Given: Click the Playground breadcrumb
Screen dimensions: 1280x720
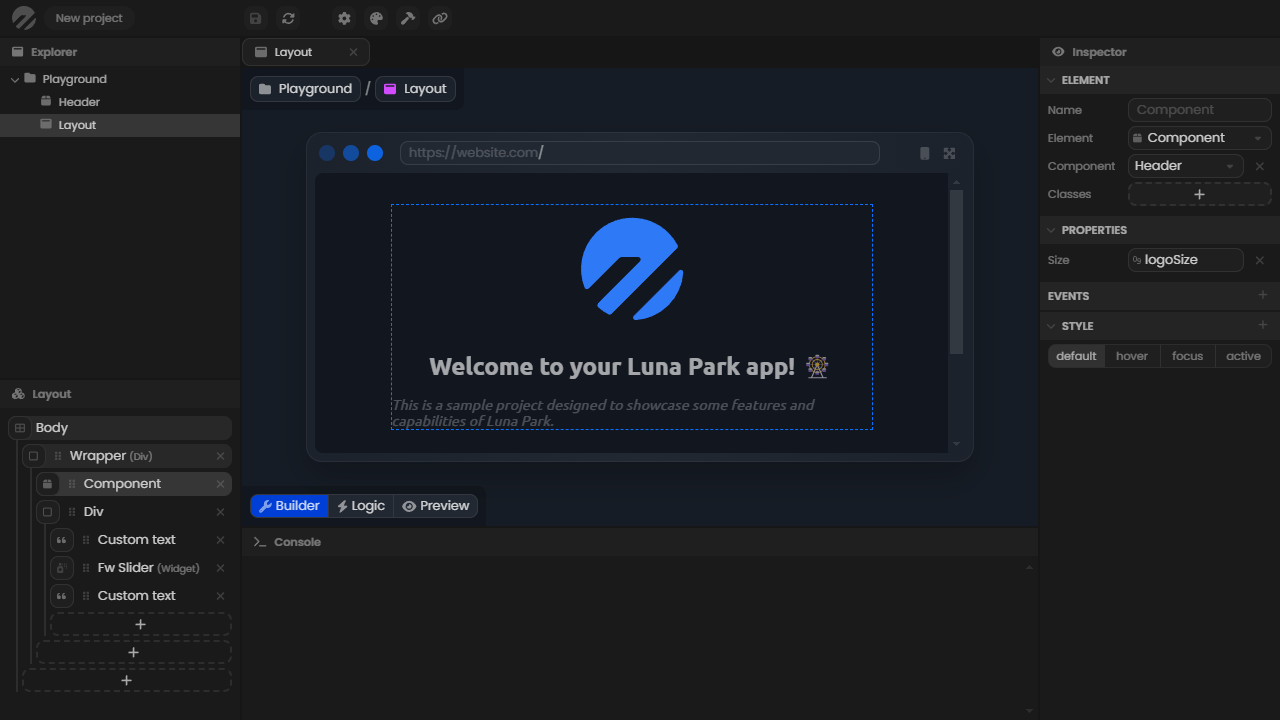Looking at the screenshot, I should click(x=305, y=89).
